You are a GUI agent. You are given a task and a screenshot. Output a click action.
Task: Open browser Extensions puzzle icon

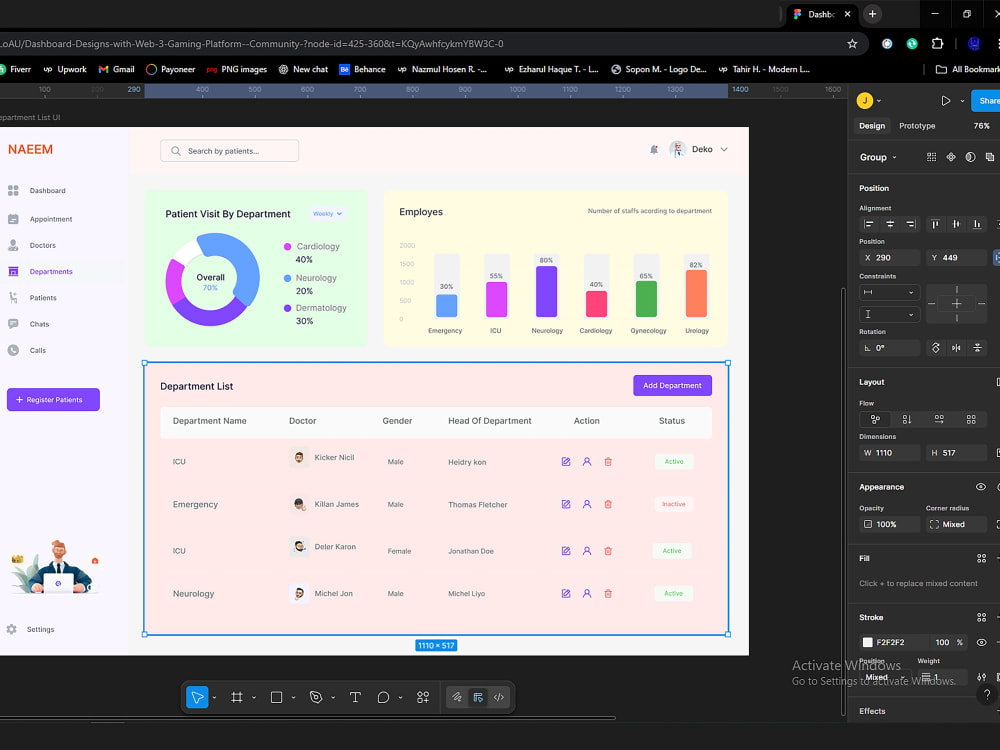(937, 44)
